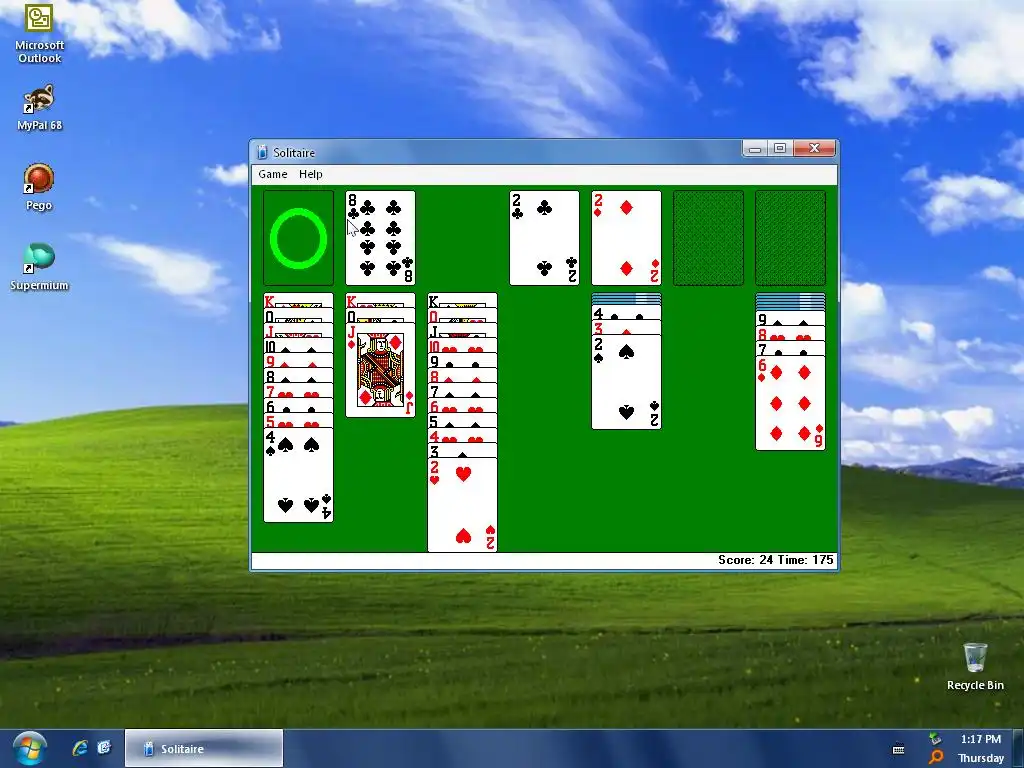
Task: Select the 4 of spades card
Action: pyautogui.click(x=298, y=475)
